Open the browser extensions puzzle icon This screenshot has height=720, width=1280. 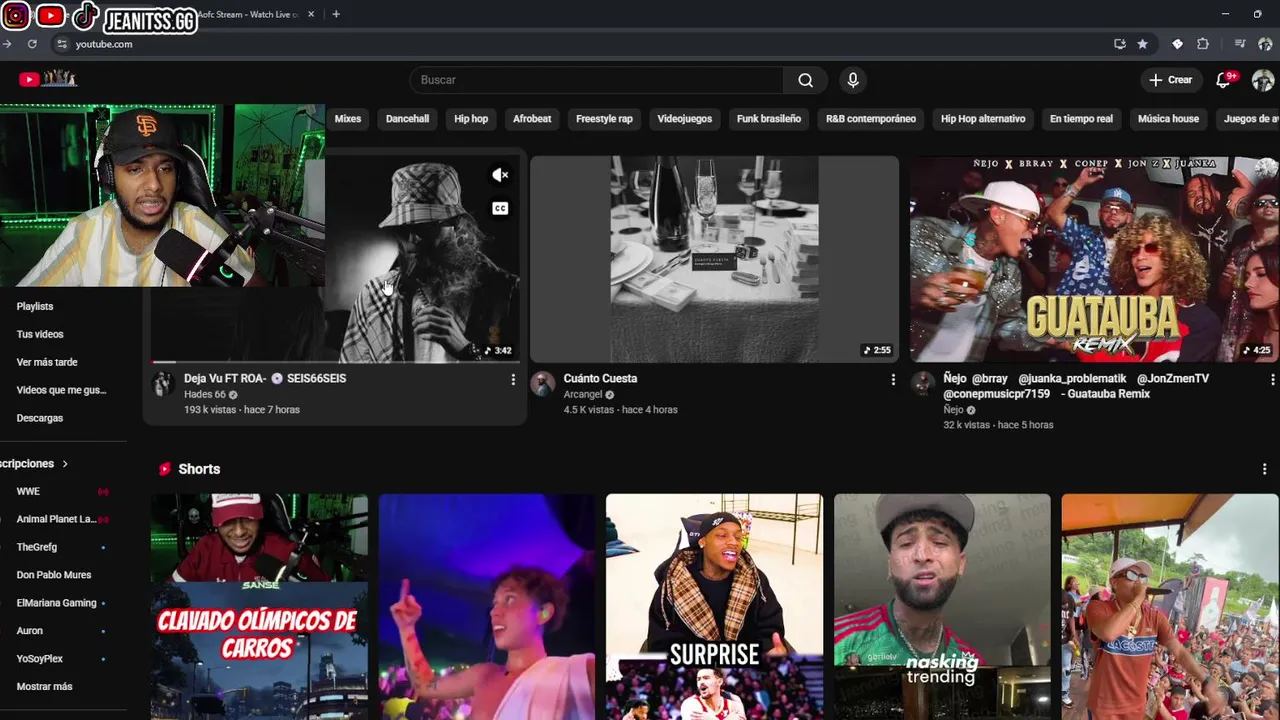point(1203,44)
